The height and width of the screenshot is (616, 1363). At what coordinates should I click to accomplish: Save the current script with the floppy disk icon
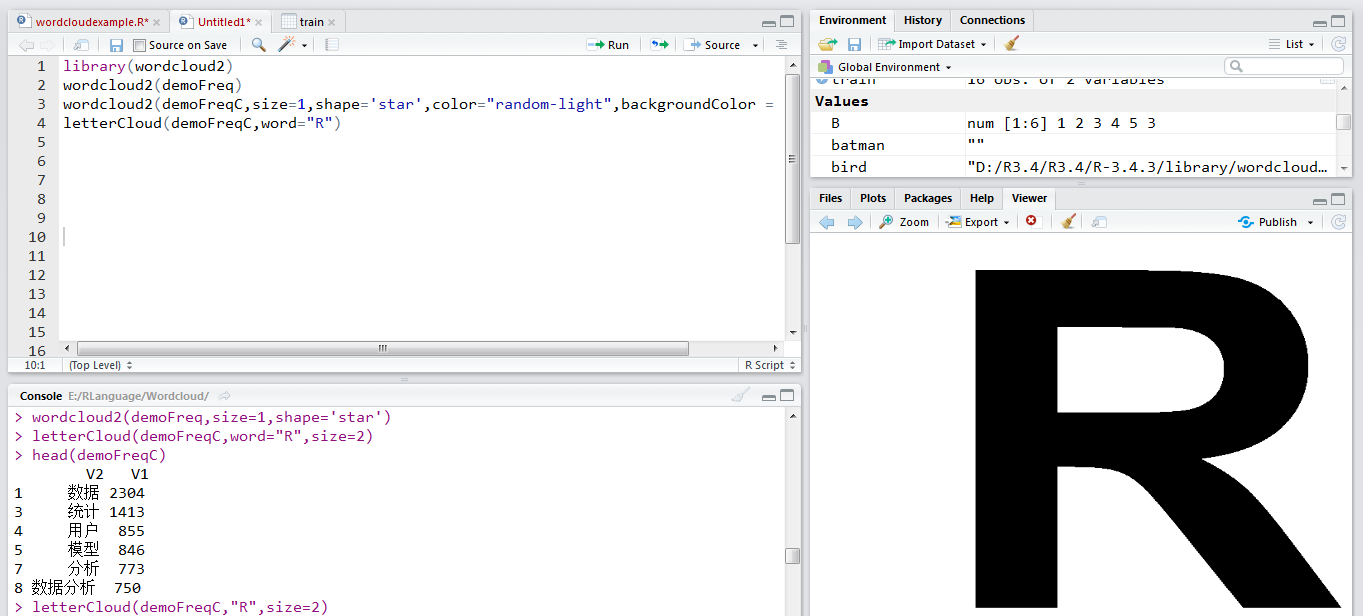coord(116,45)
